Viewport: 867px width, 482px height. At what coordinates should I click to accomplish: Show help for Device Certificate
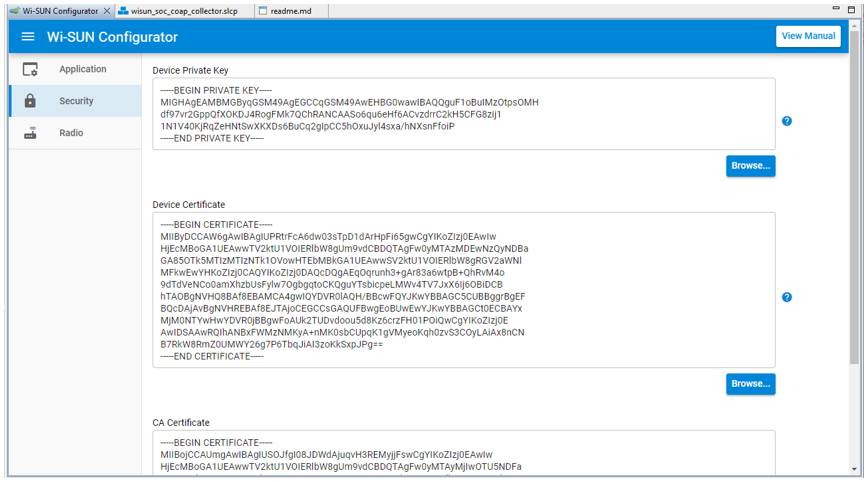coord(787,297)
